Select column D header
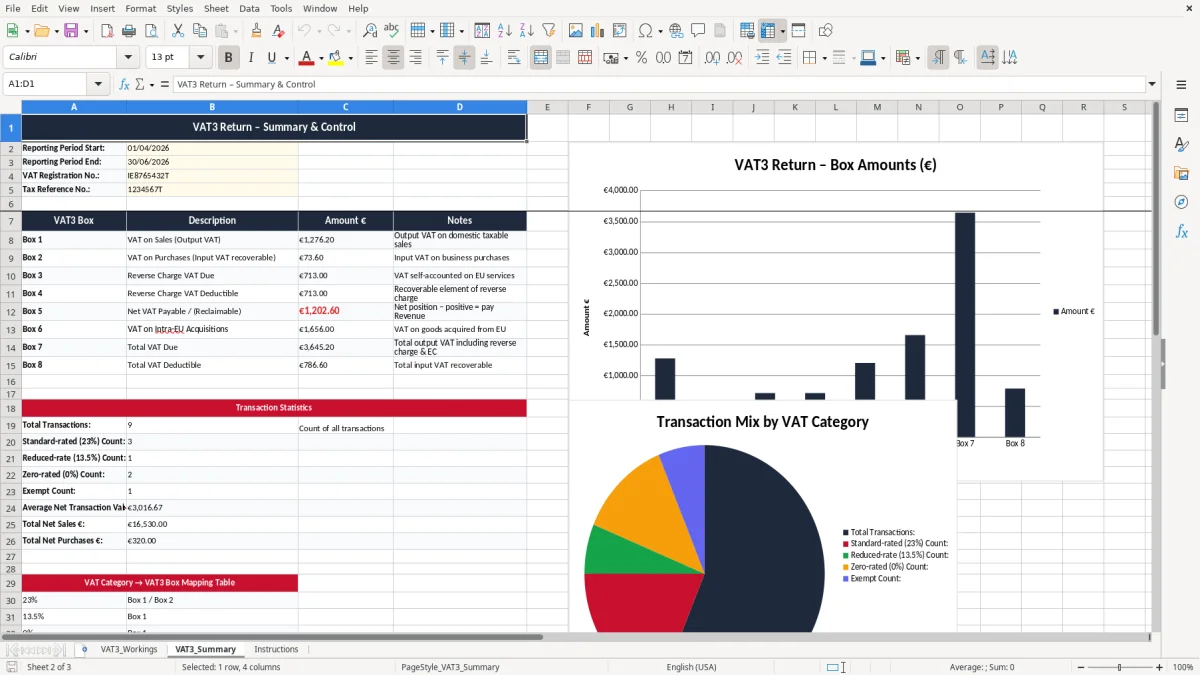The height and width of the screenshot is (675, 1200). [x=460, y=107]
